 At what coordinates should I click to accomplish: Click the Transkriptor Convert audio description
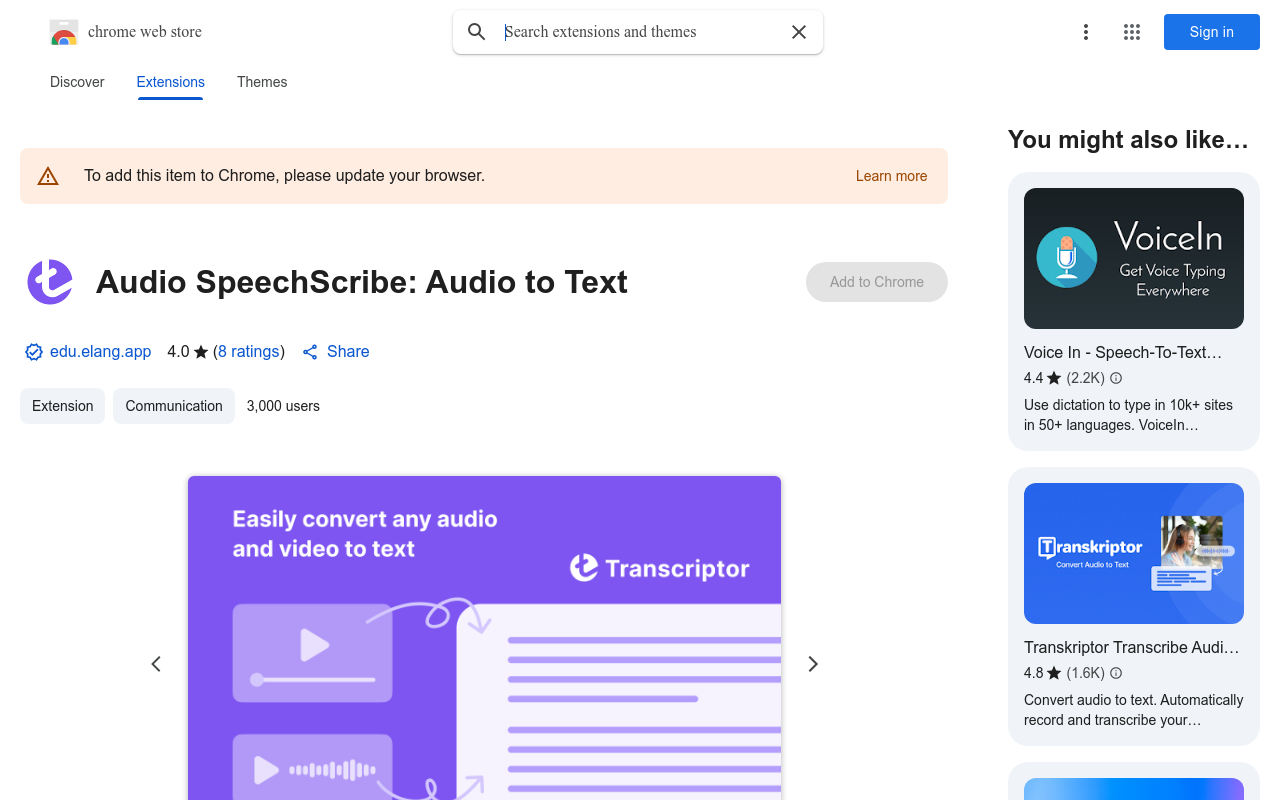(x=1134, y=710)
